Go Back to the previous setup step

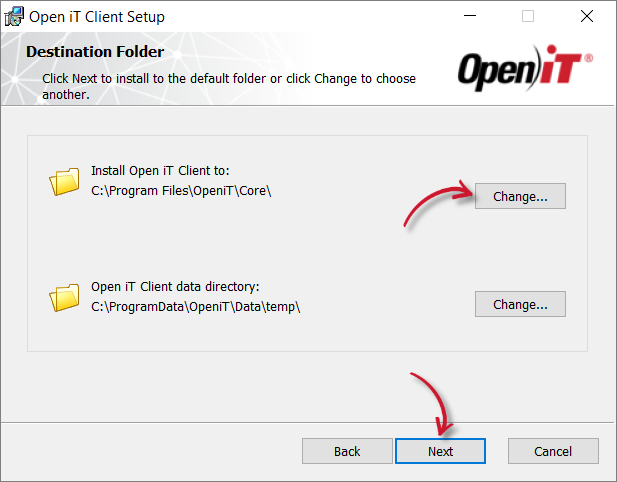tap(347, 451)
